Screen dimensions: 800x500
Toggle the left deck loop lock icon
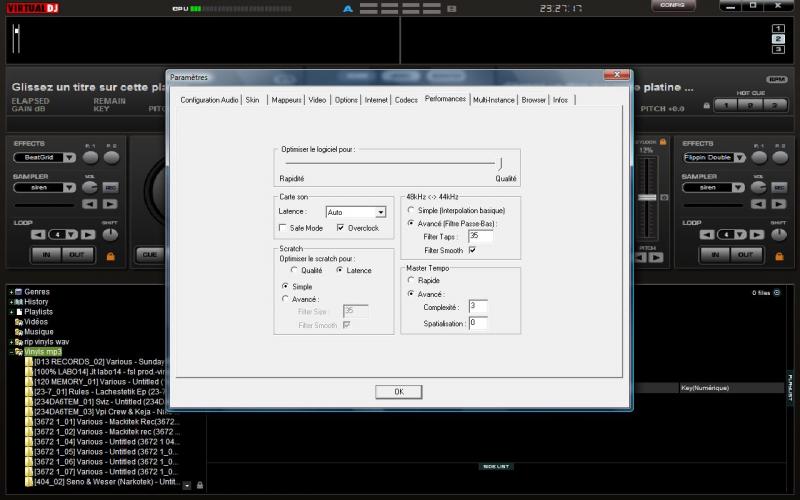coord(110,256)
